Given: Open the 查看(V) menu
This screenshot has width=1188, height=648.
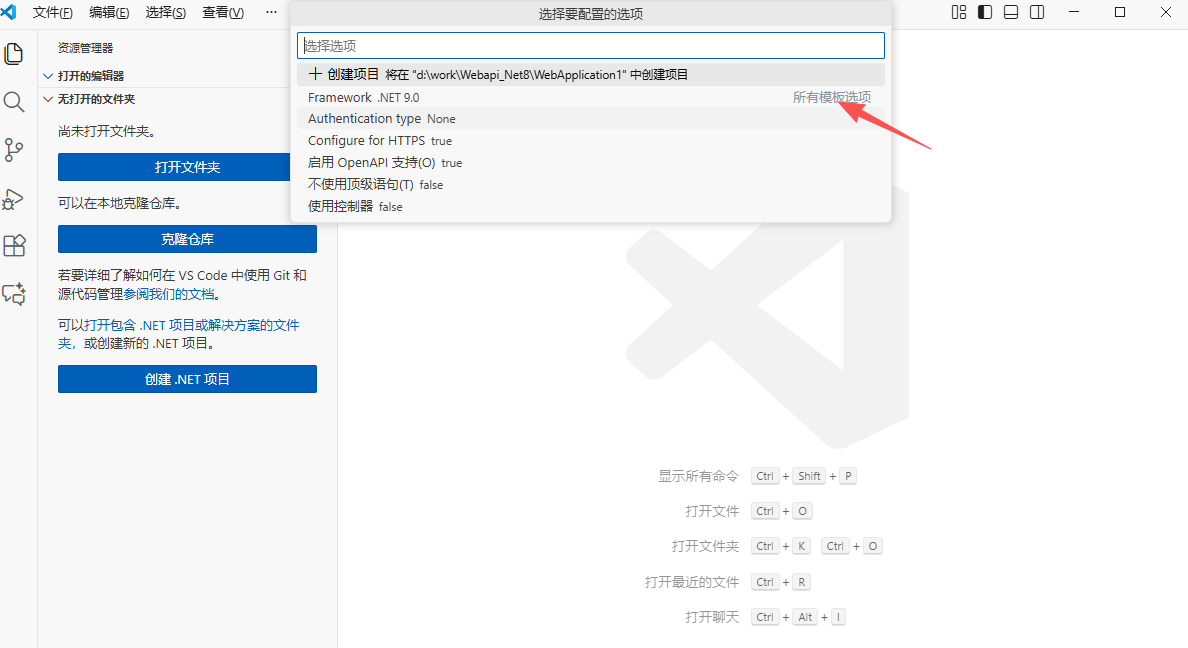Looking at the screenshot, I should coord(223,13).
